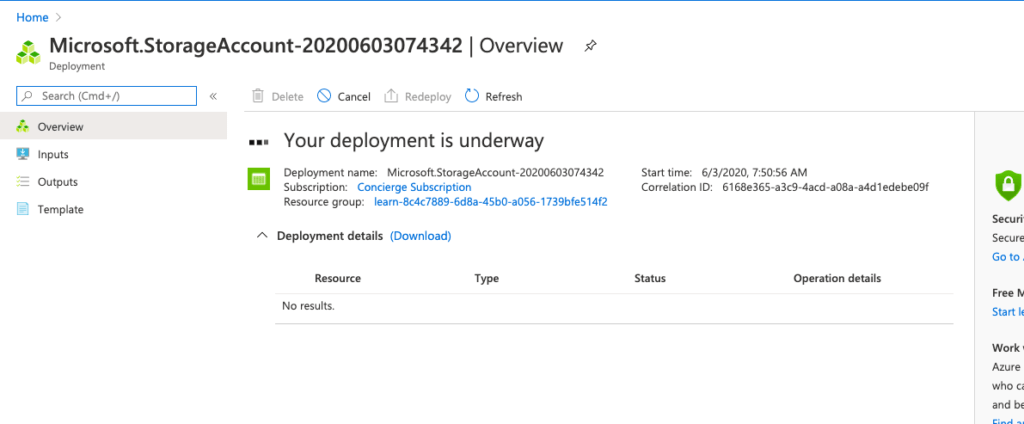Click the Cancel deployment icon
The height and width of the screenshot is (424, 1024).
324,96
